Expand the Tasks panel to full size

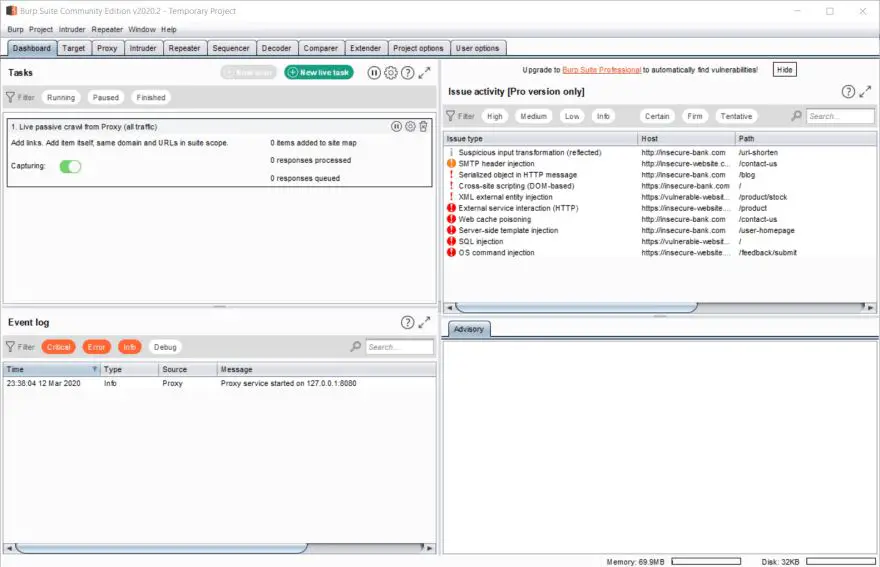click(x=425, y=73)
